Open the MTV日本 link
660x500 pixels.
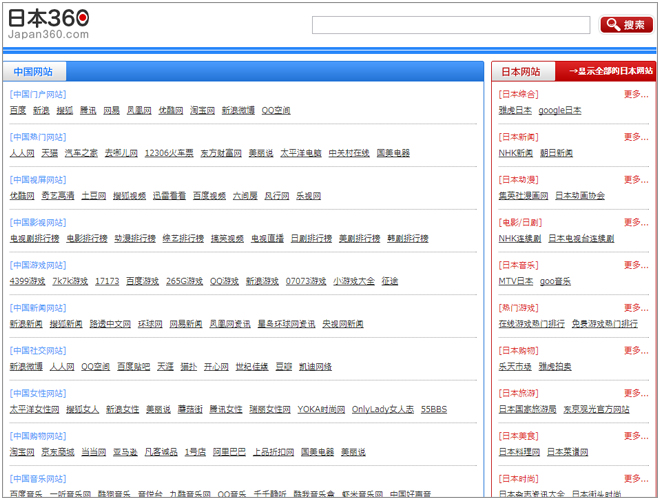(516, 281)
